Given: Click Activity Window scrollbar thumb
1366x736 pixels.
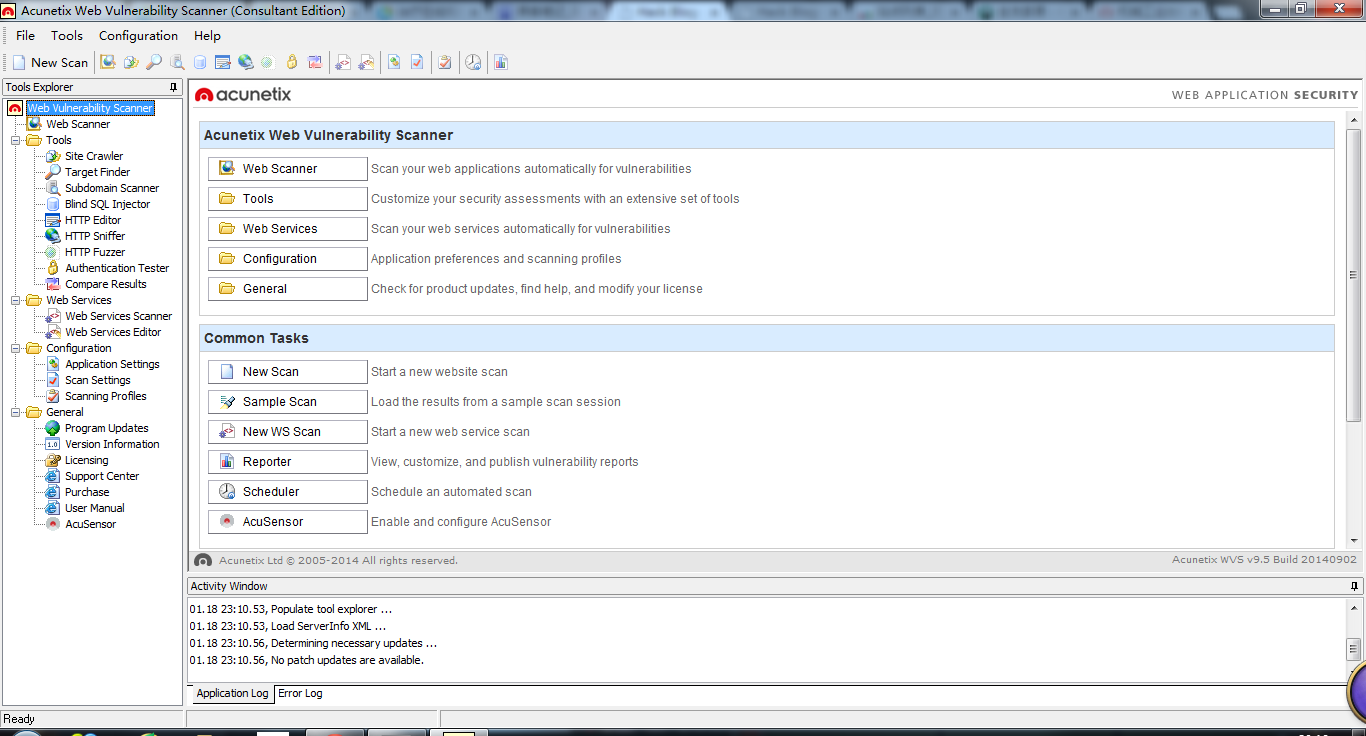Looking at the screenshot, I should click(1354, 649).
